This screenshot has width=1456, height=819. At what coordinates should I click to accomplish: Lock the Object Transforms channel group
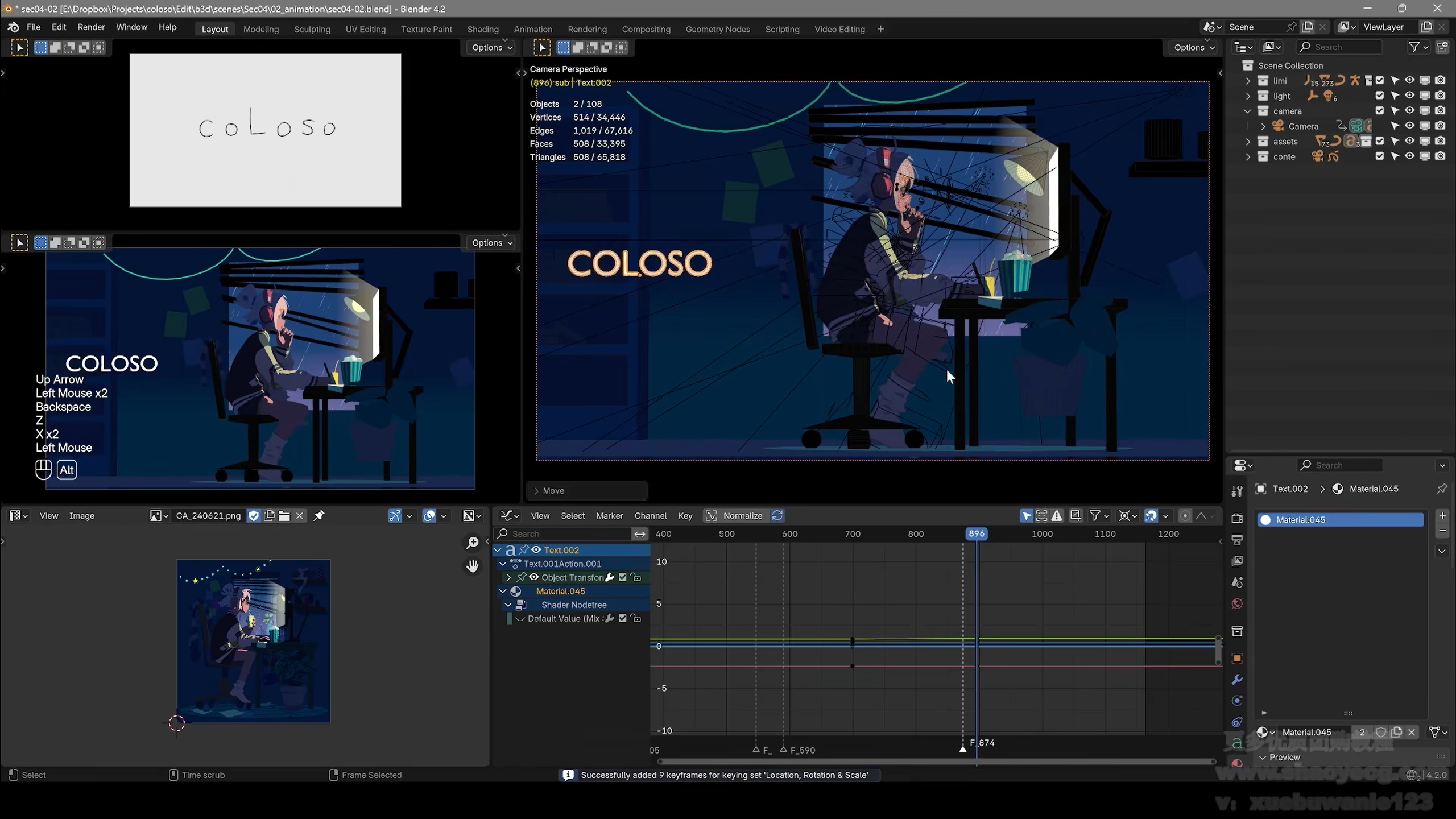pos(636,577)
